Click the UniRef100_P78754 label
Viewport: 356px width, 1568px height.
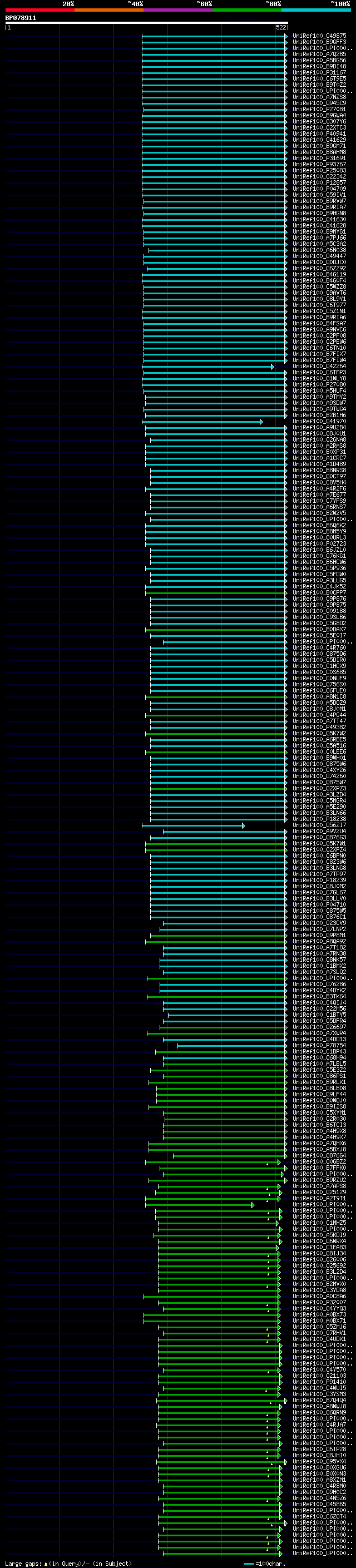pos(319,1046)
